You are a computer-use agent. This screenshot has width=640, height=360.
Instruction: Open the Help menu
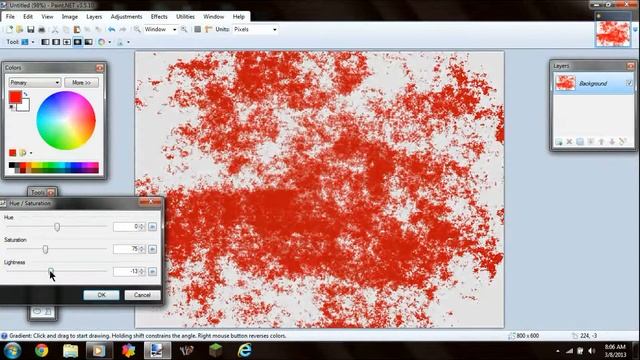(239, 17)
